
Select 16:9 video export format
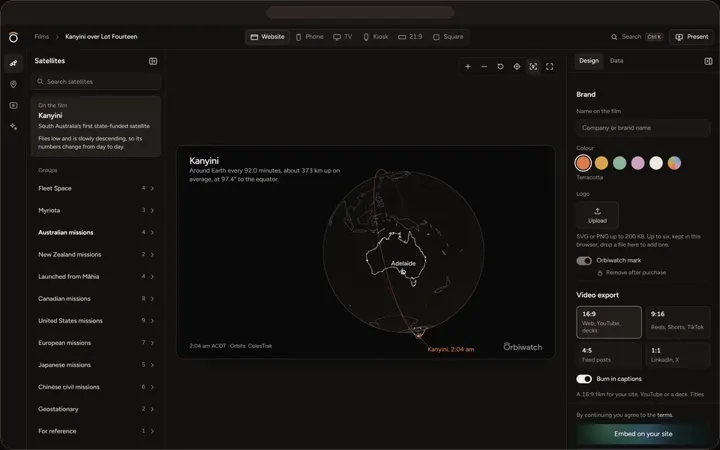(x=609, y=322)
